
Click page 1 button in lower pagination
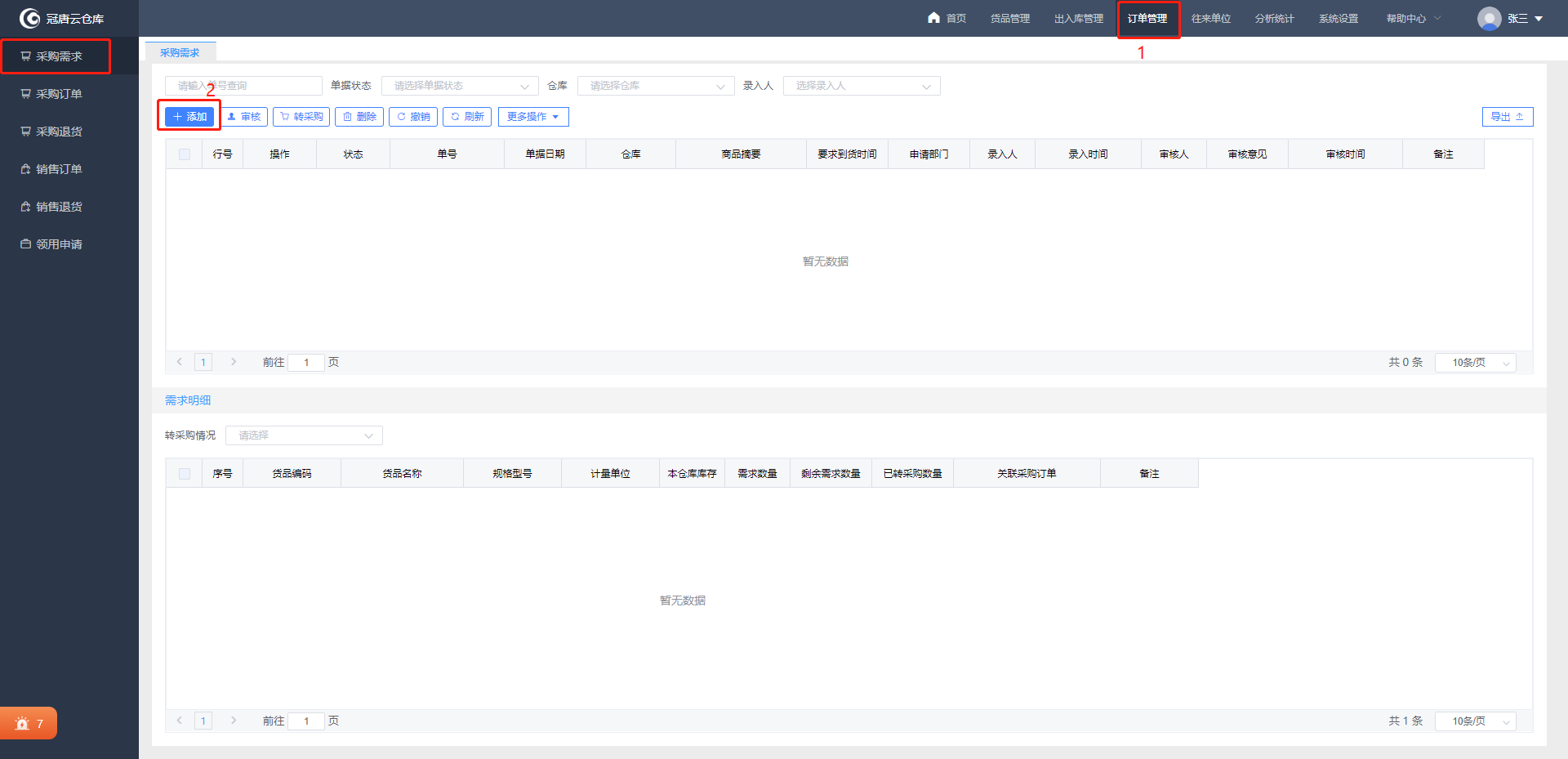tap(203, 721)
